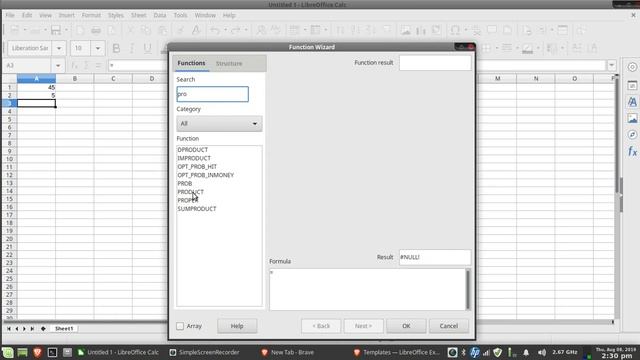
Task: Click the Undo arrow icon
Action: click(x=215, y=30)
